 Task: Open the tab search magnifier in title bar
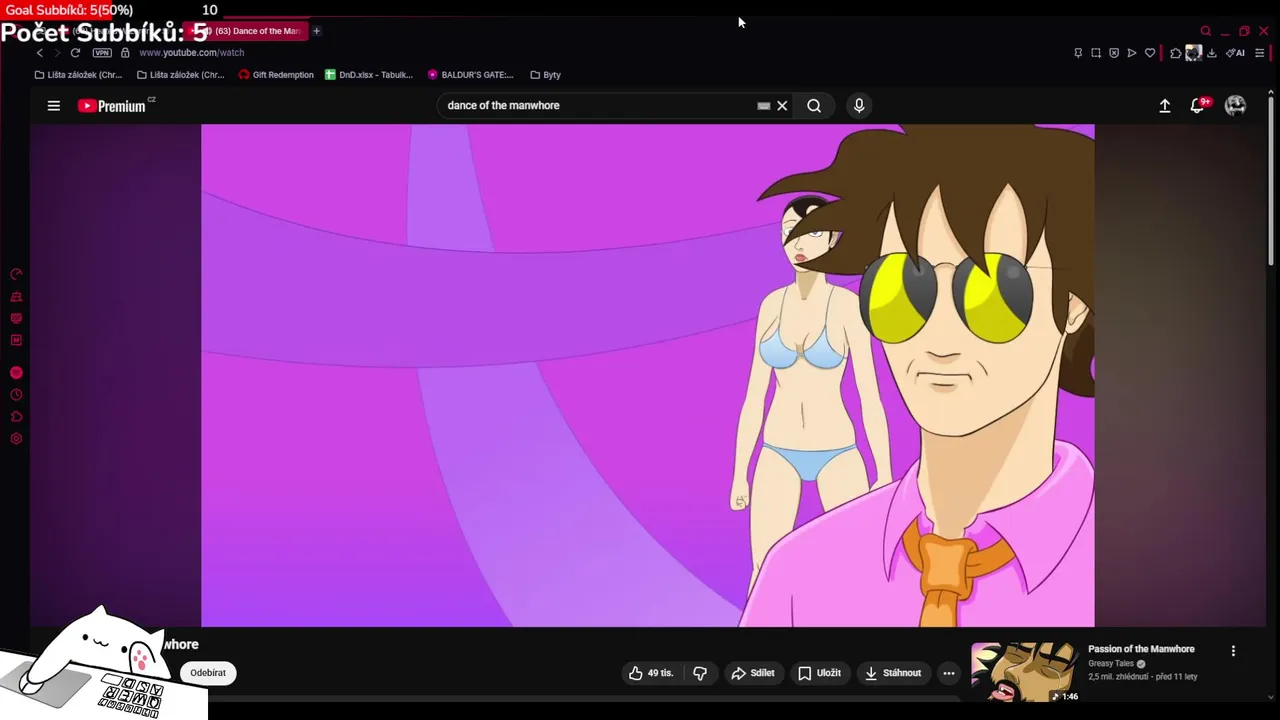click(x=1206, y=31)
